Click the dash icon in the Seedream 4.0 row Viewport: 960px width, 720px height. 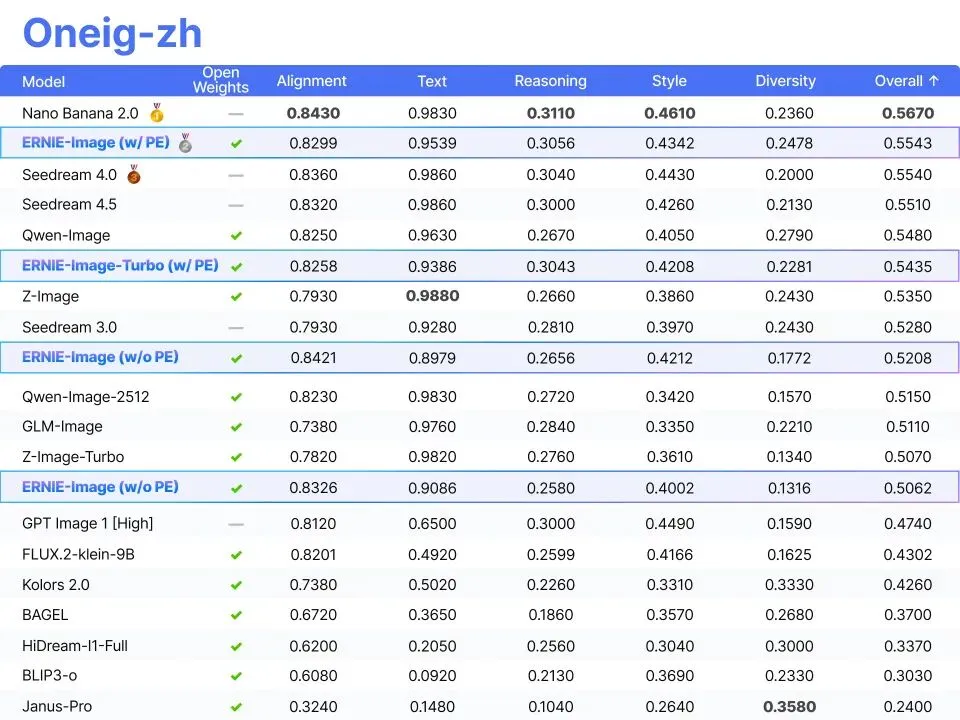pyautogui.click(x=236, y=176)
